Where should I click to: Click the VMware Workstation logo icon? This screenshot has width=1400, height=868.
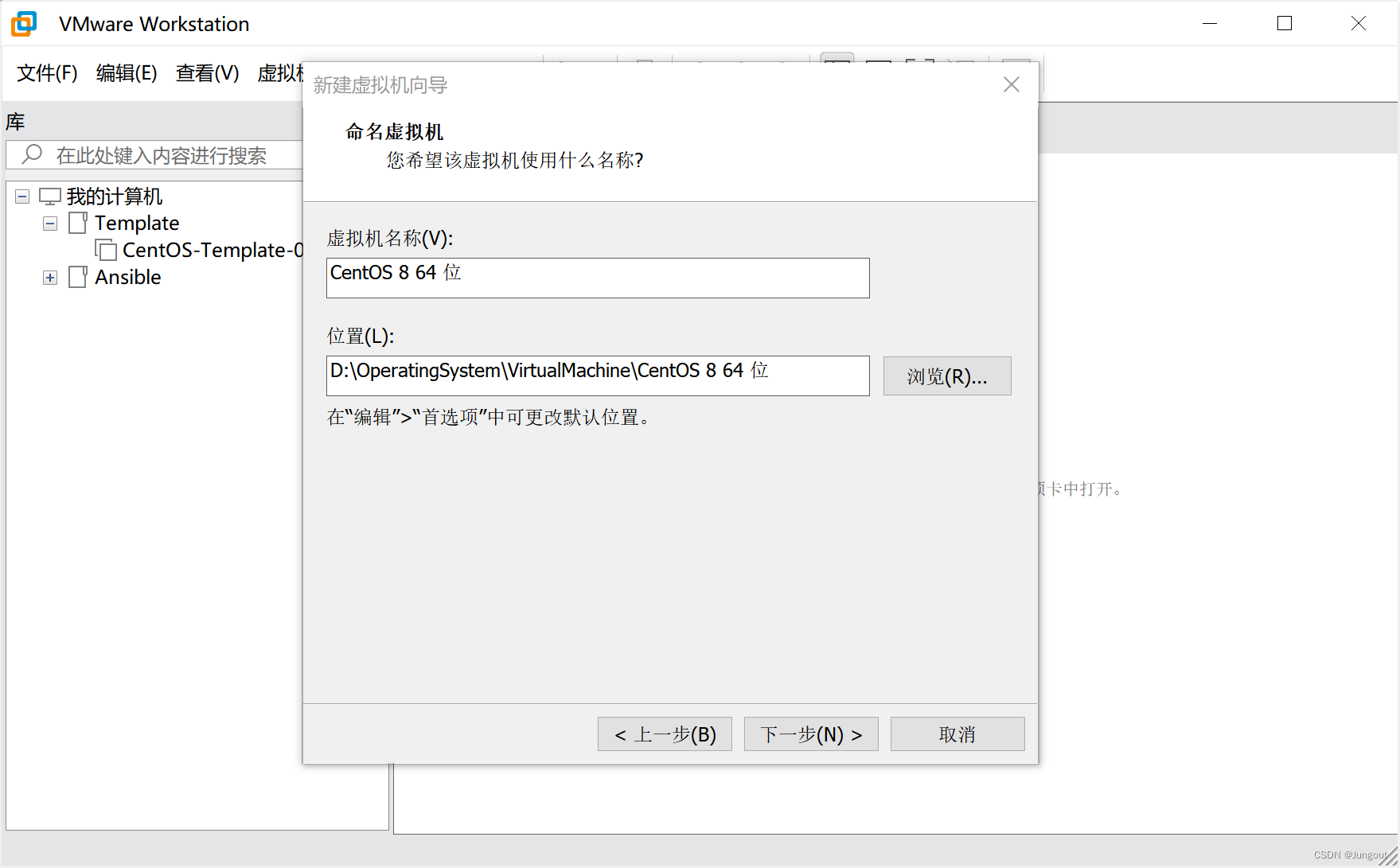[24, 24]
